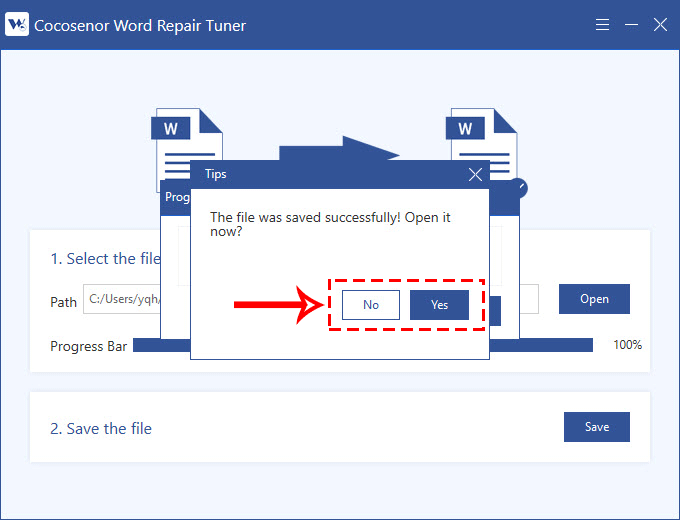Click the source Word document icon
Screen dimensions: 680x520
187,150
